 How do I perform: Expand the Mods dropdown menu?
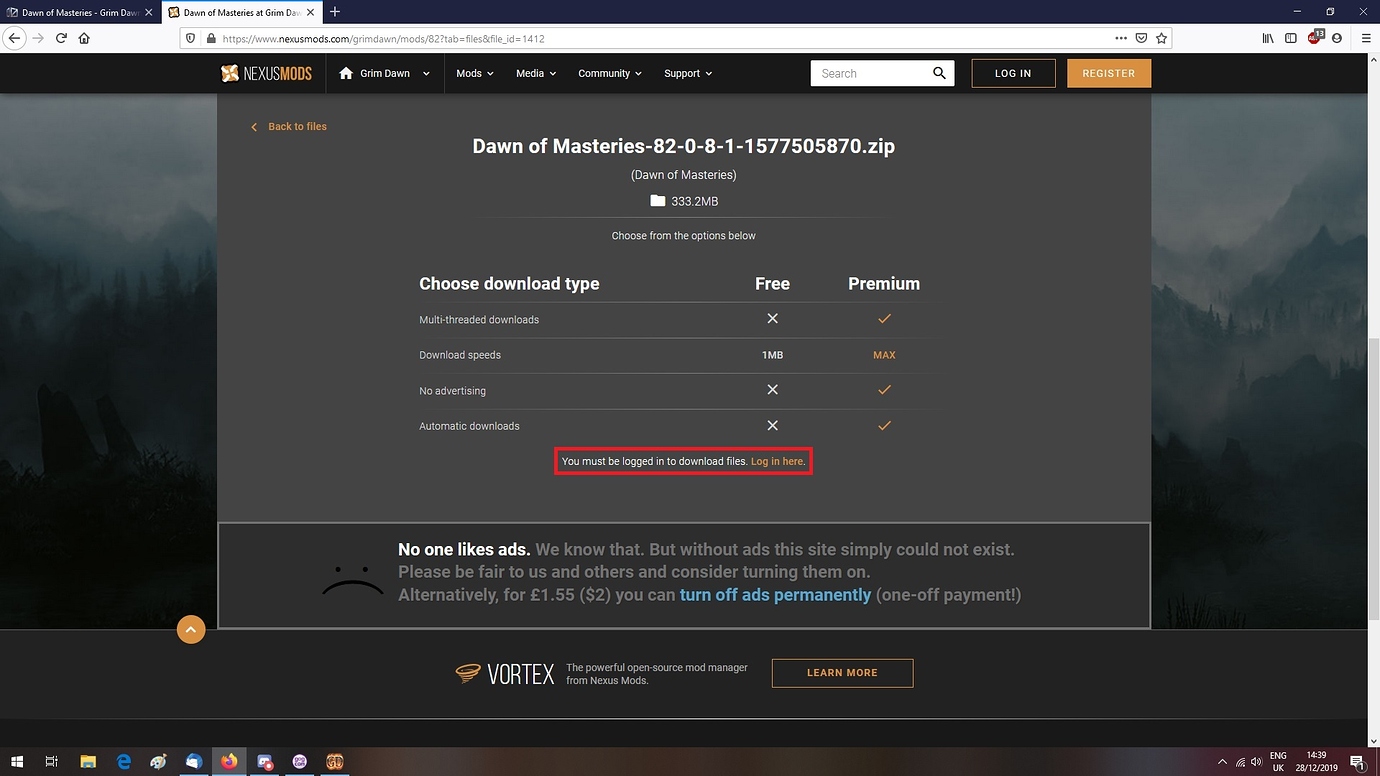pos(474,72)
